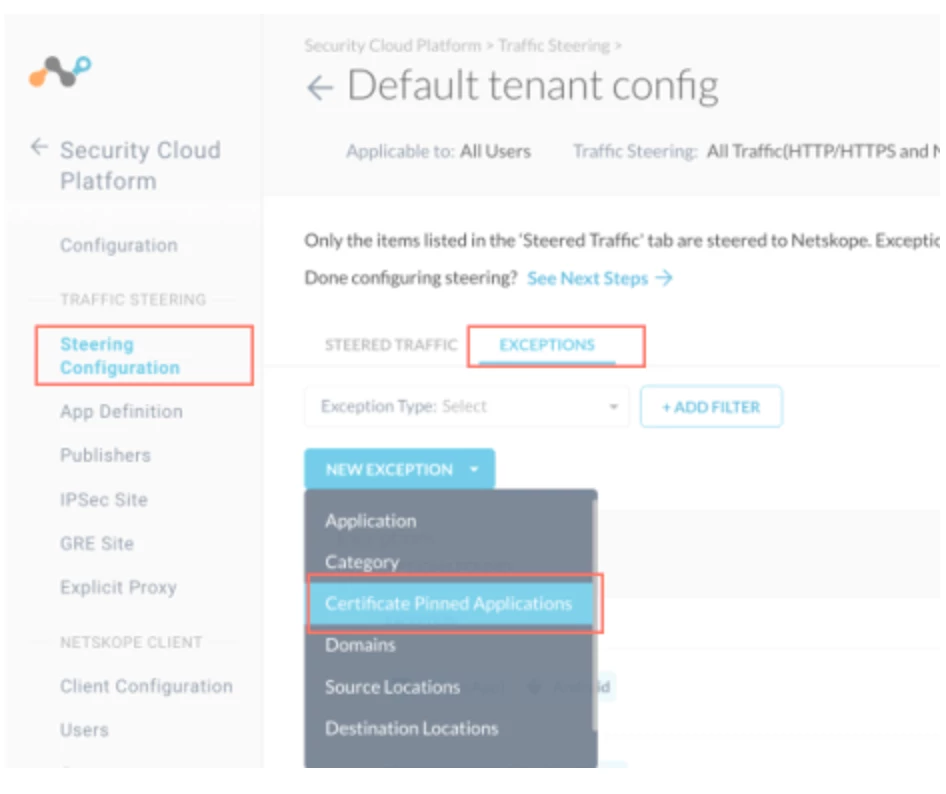This screenshot has width=946, height=794.
Task: Select Category in the exception menu
Action: (362, 562)
